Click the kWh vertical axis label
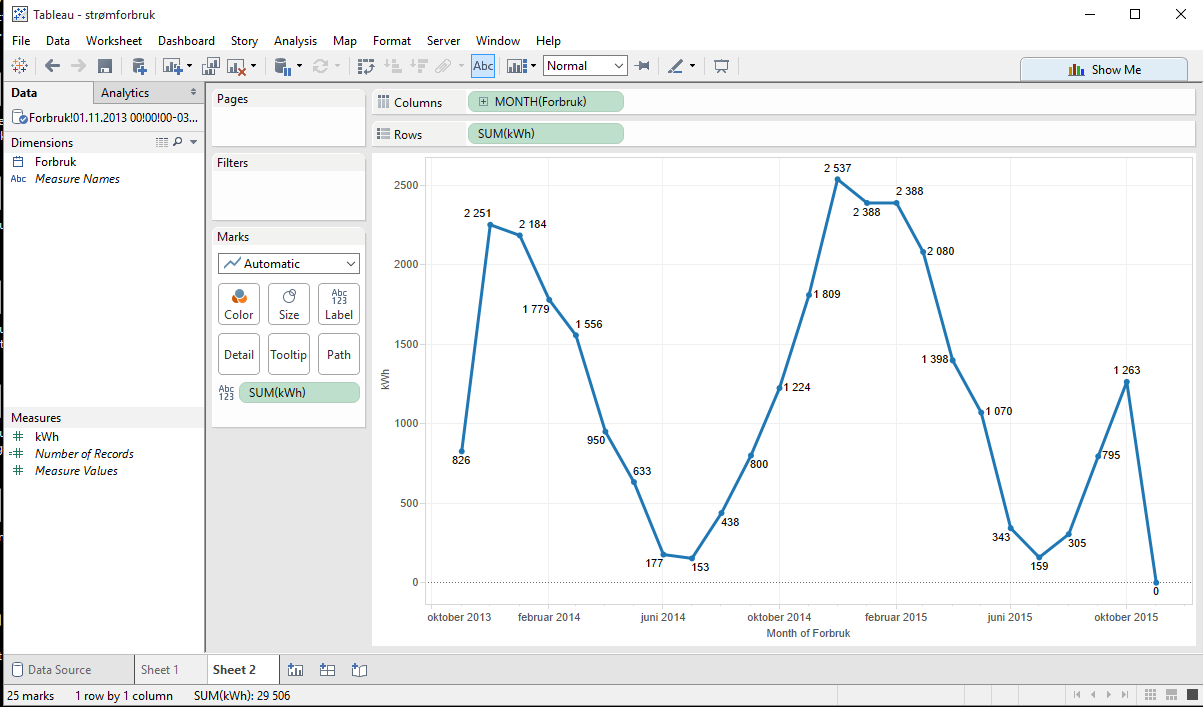This screenshot has height=707, width=1203. pyautogui.click(x=385, y=379)
